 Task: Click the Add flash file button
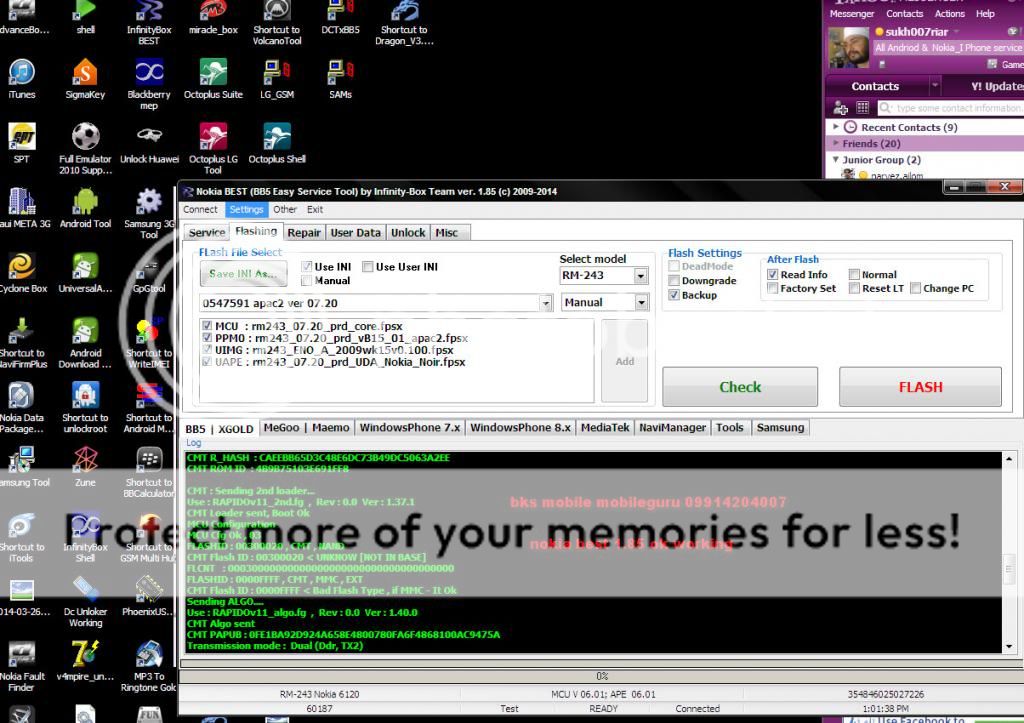624,361
